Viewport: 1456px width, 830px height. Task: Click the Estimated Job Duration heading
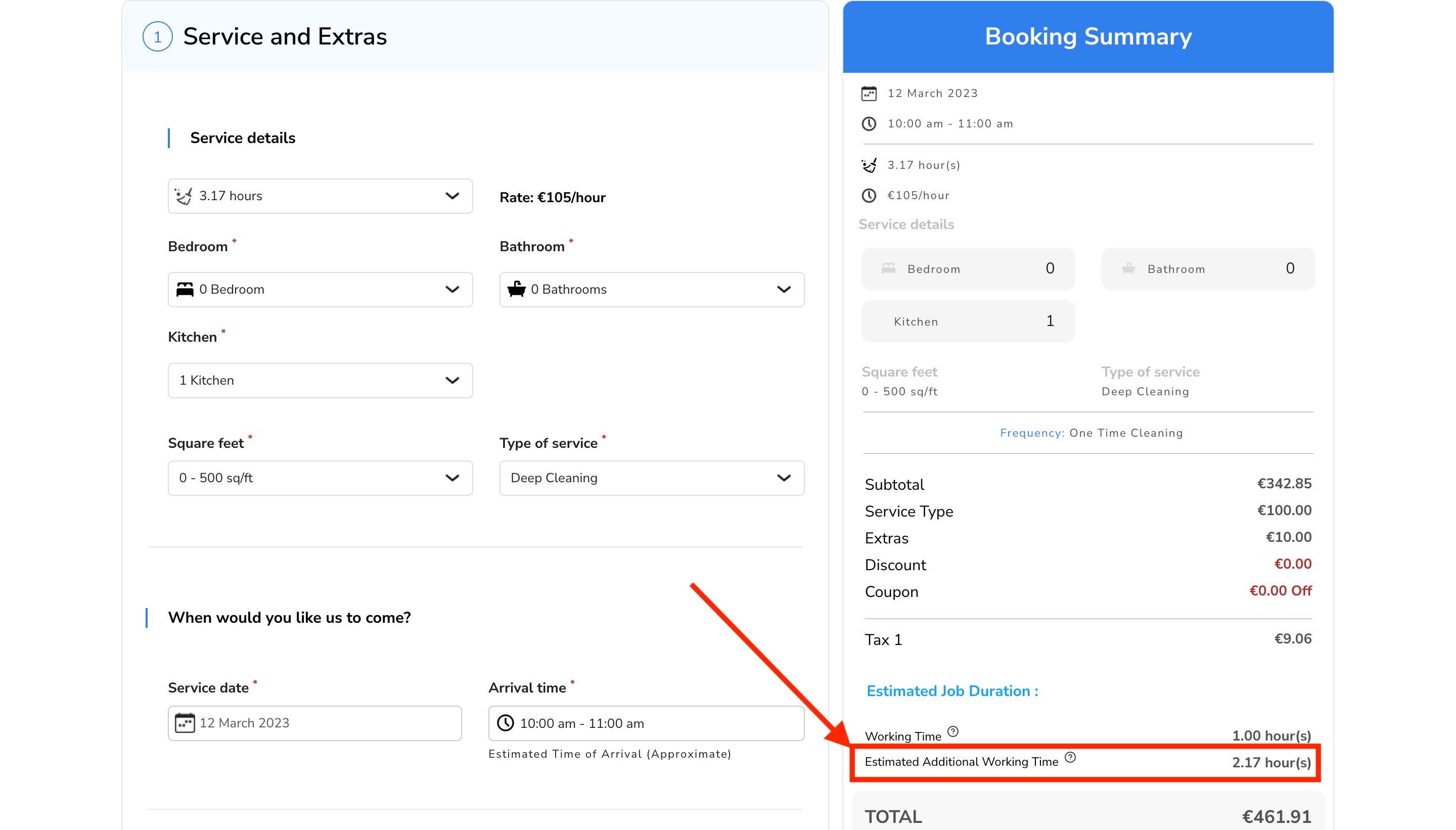(952, 691)
